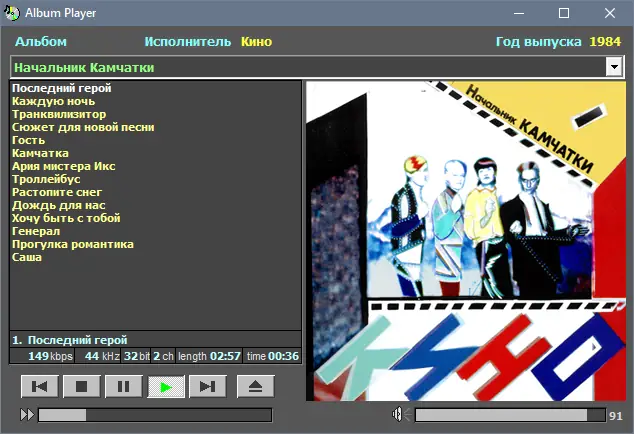The width and height of the screenshot is (634, 434).
Task: Select track Хочу быть с тобой
Action: coord(66,218)
